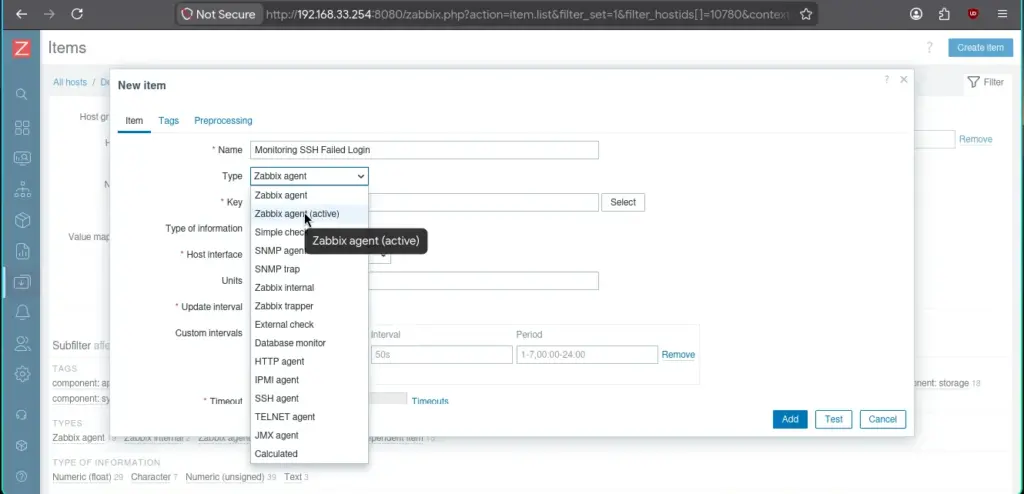Filter by Numeric (unsigned) subfilter
The image size is (1024, 494).
pyautogui.click(x=225, y=477)
